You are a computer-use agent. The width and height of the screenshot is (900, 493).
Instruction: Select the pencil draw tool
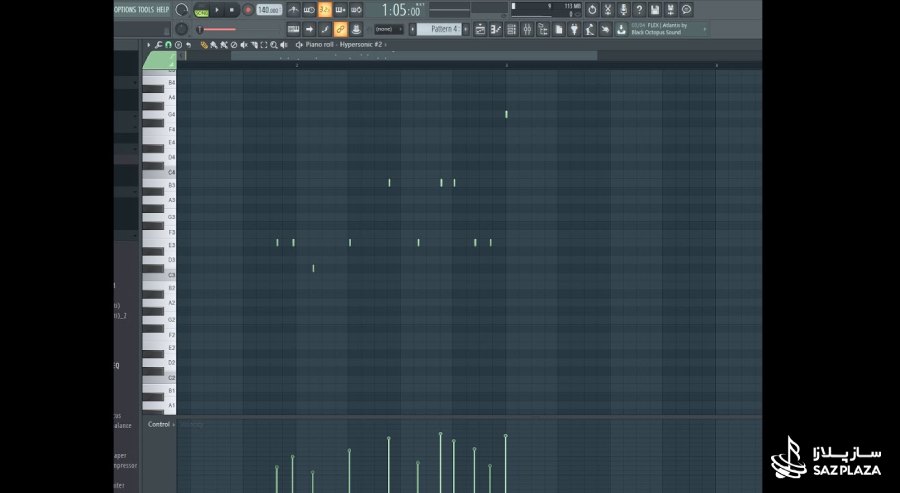click(204, 45)
